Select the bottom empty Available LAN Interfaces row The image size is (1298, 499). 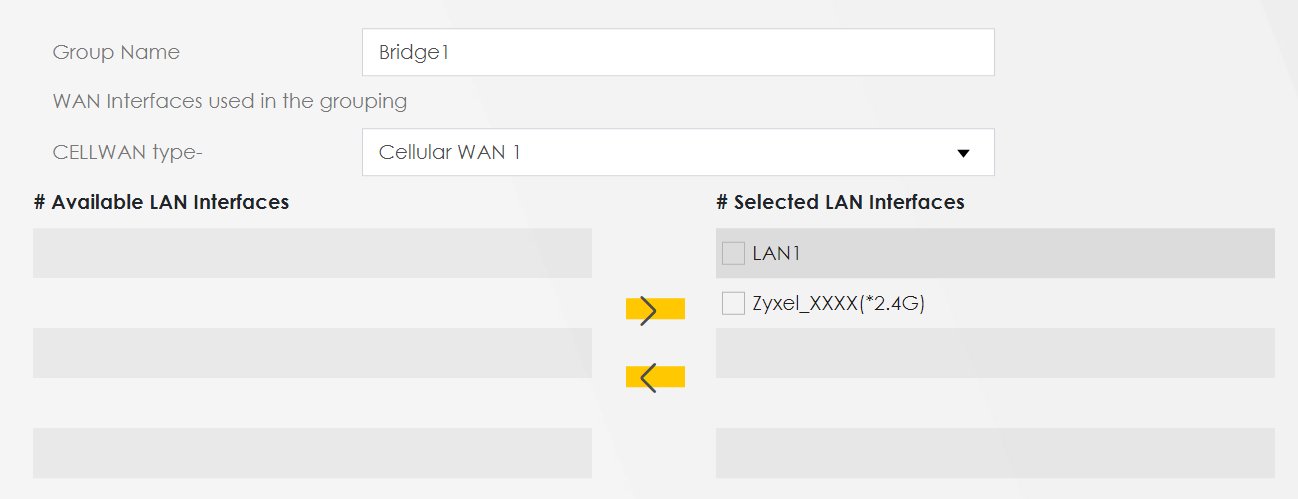312,453
